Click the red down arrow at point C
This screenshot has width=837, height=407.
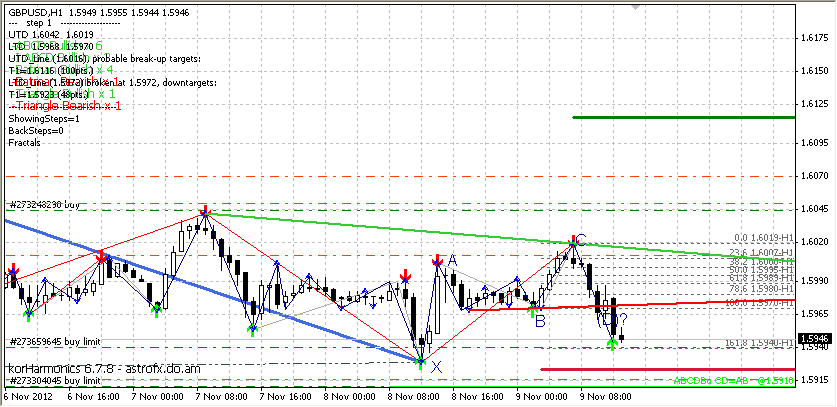(573, 241)
